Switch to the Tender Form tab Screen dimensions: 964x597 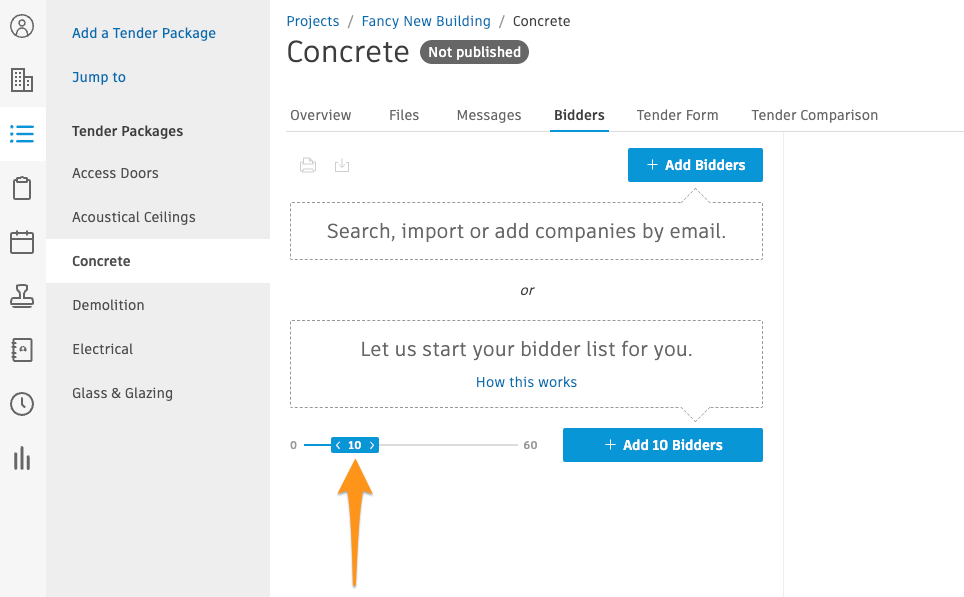(678, 115)
